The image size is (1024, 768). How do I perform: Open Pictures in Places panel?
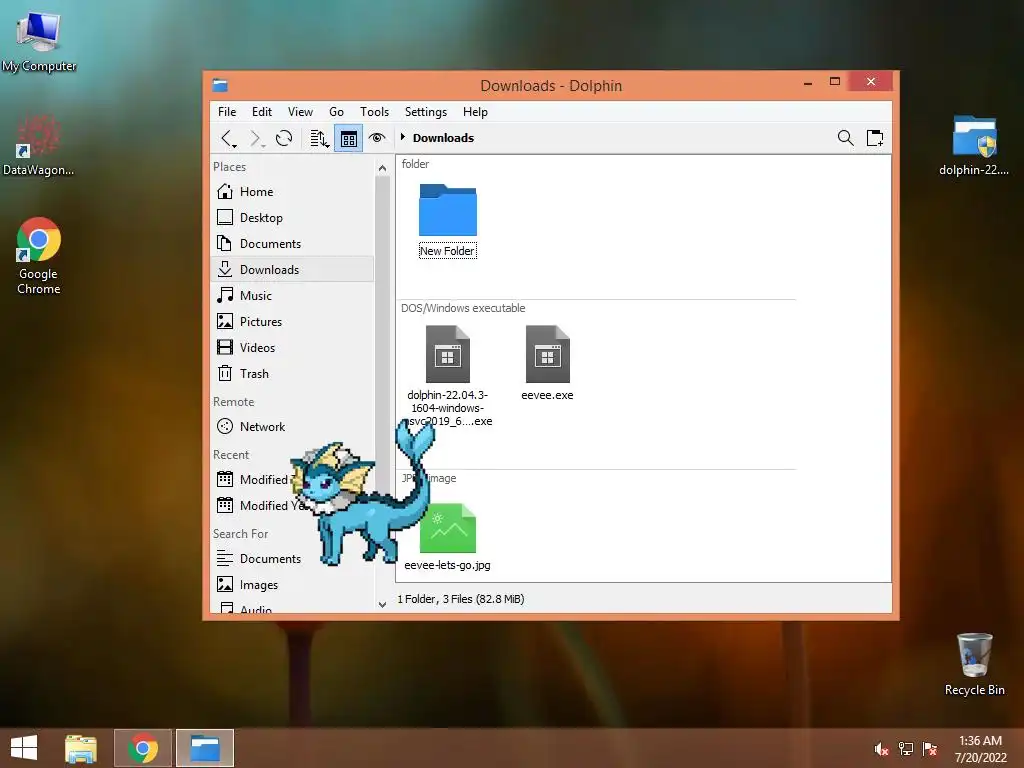tap(293, 322)
